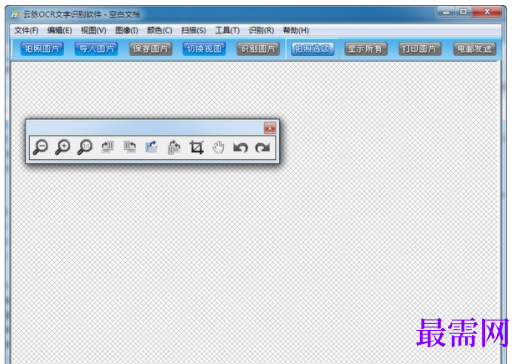Click the rotate left icon
The height and width of the screenshot is (364, 528).
130,147
